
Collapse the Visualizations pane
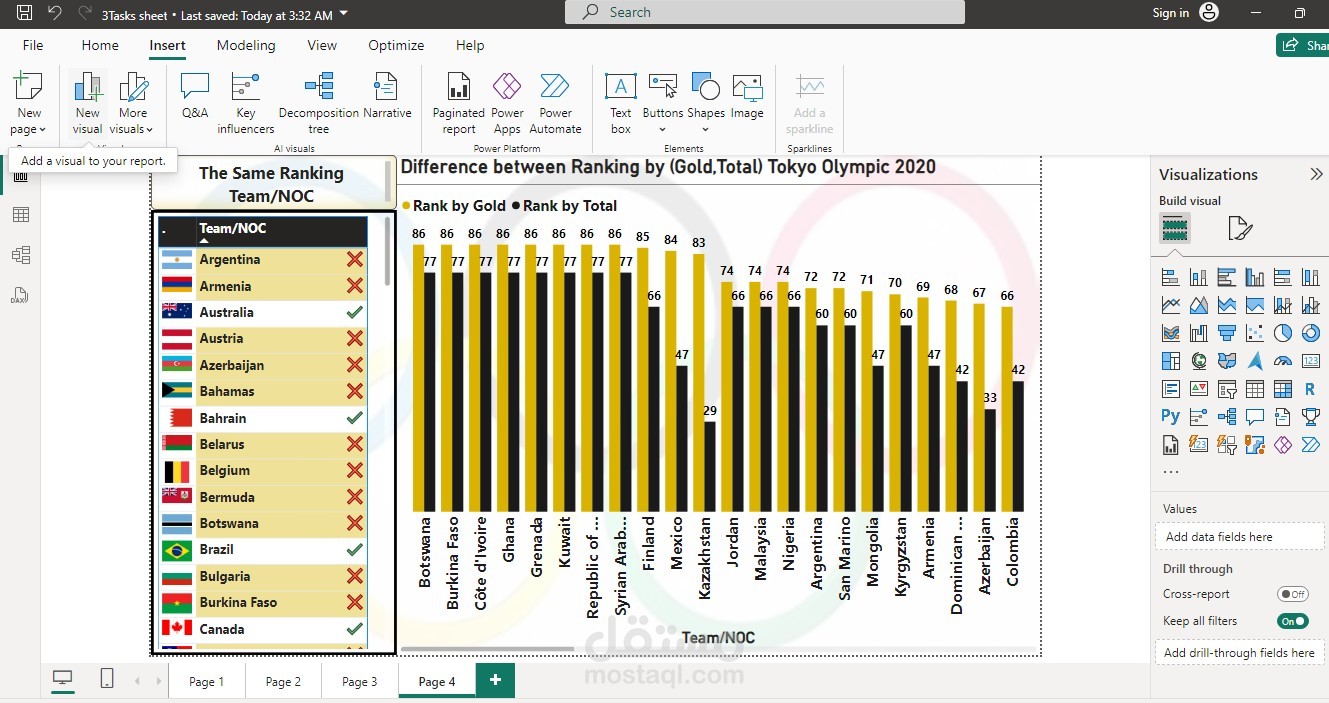pos(1316,174)
